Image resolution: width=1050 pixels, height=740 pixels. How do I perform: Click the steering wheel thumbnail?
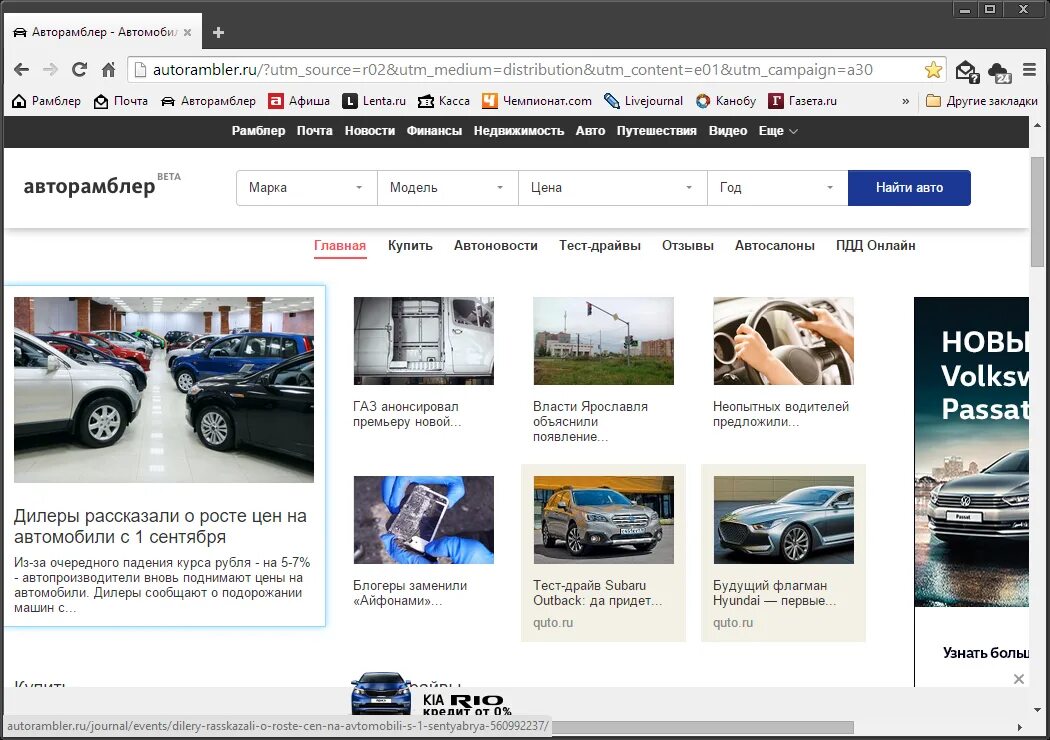pyautogui.click(x=783, y=341)
